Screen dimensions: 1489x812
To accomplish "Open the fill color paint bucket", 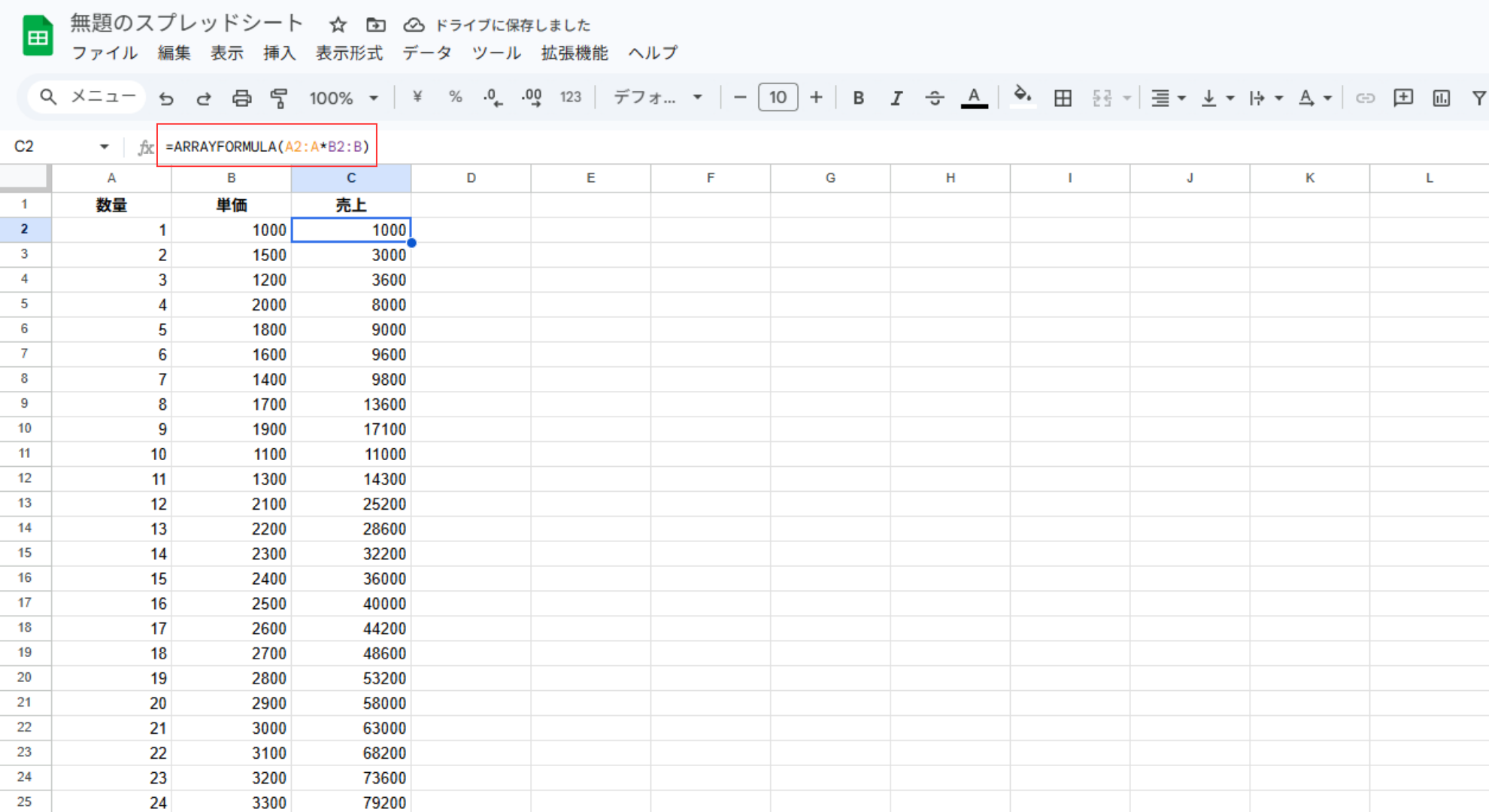I will tap(1022, 97).
